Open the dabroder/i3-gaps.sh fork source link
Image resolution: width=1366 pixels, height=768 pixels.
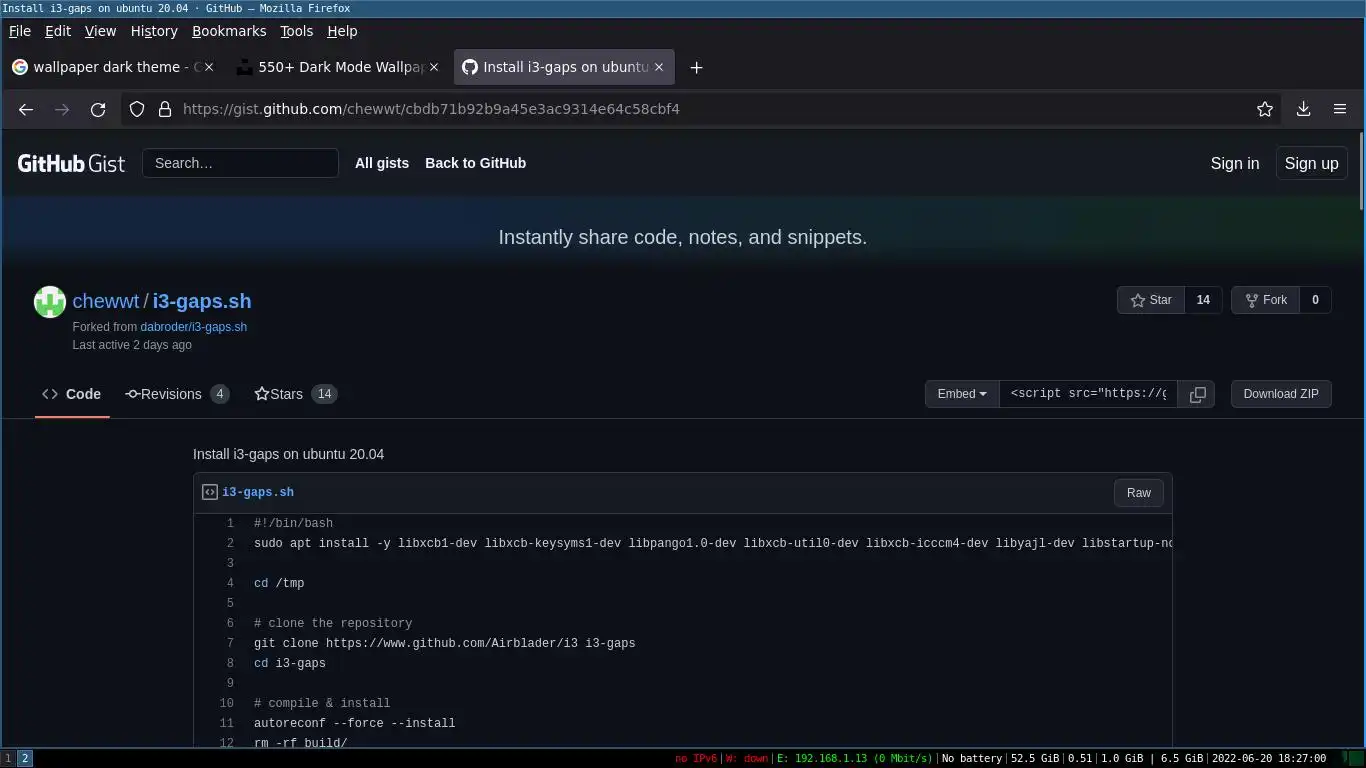coord(193,327)
